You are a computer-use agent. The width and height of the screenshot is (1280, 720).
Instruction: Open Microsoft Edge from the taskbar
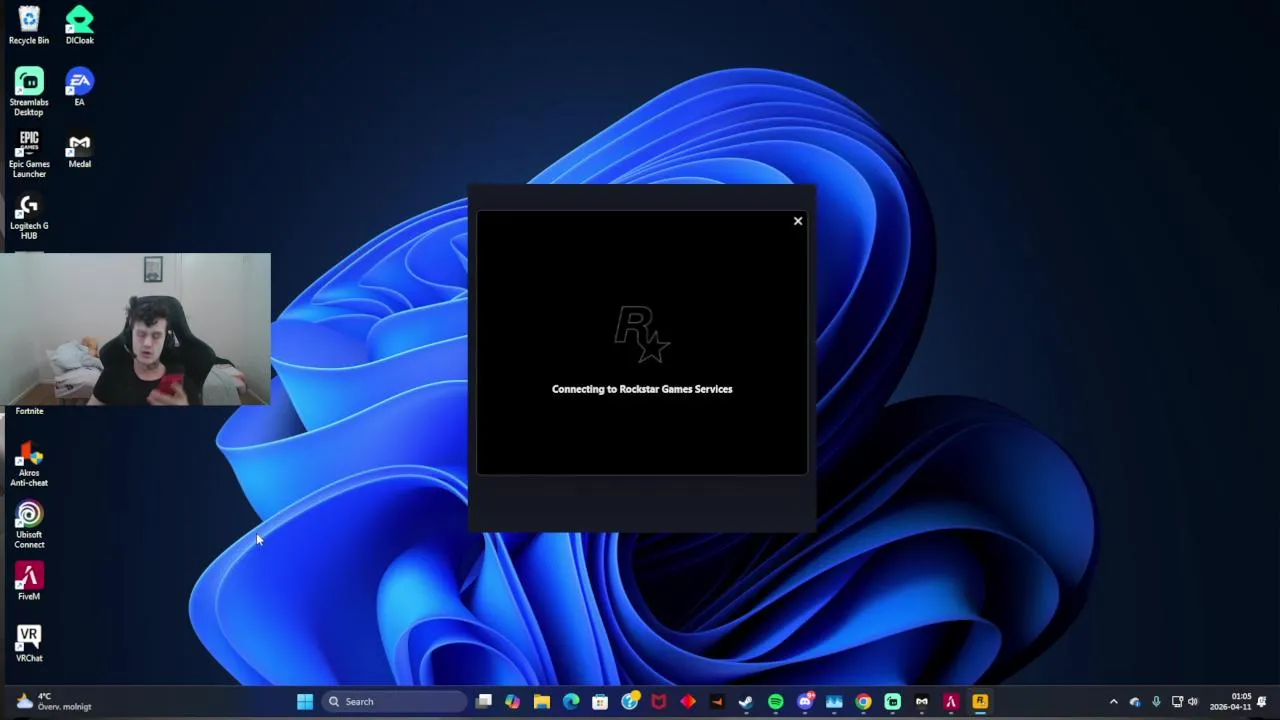(x=571, y=702)
